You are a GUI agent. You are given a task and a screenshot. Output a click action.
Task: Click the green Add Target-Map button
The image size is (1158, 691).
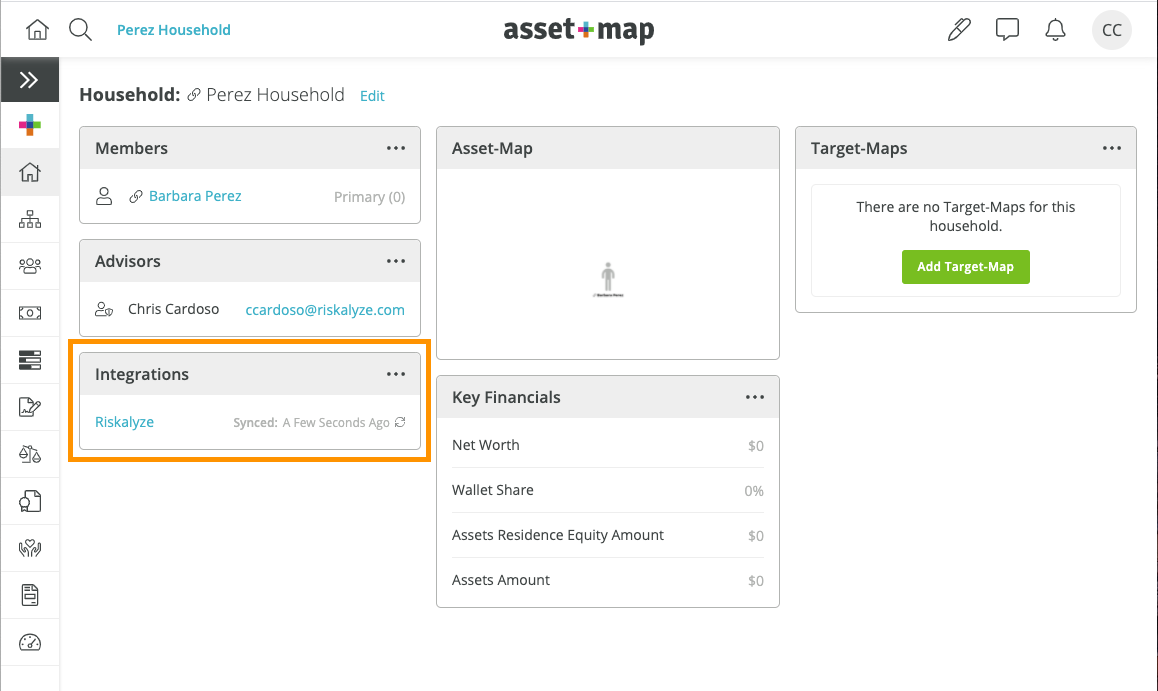[965, 267]
